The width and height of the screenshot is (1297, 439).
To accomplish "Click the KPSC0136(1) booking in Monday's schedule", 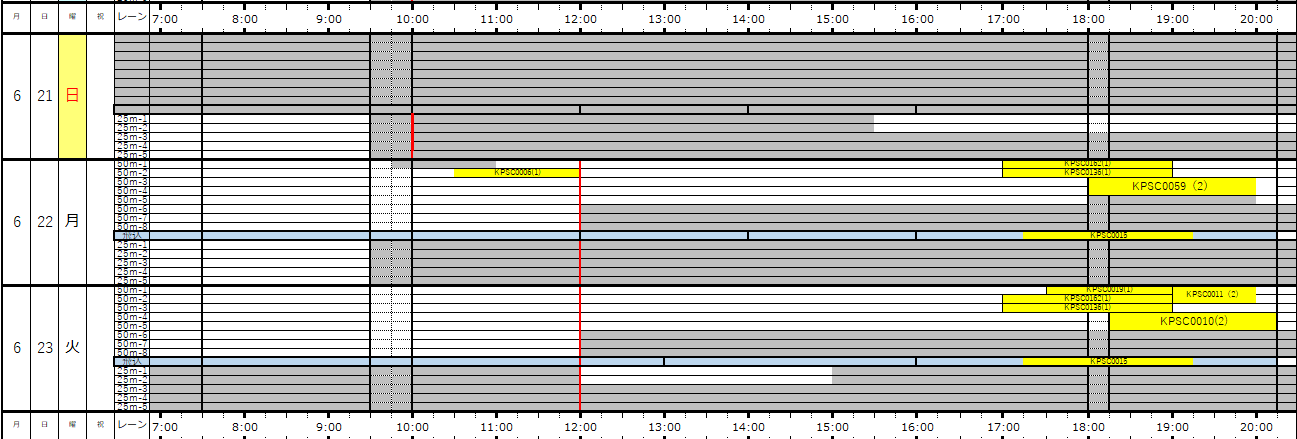I will click(1087, 172).
